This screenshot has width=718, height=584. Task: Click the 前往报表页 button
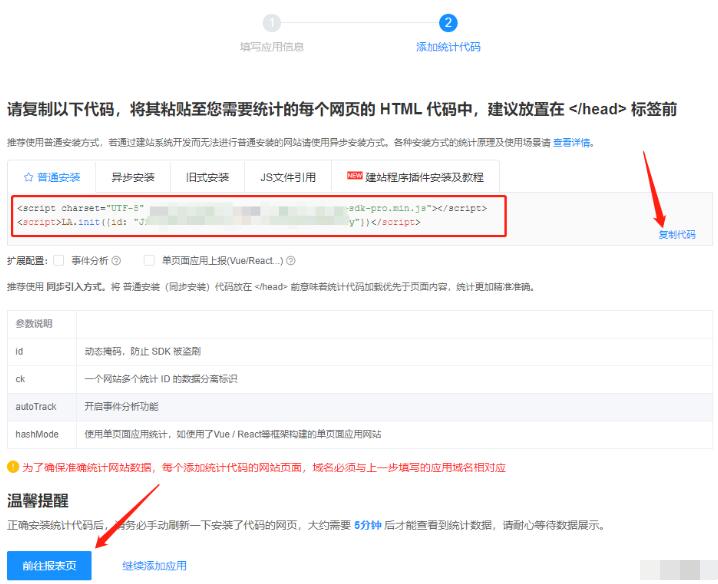49,565
